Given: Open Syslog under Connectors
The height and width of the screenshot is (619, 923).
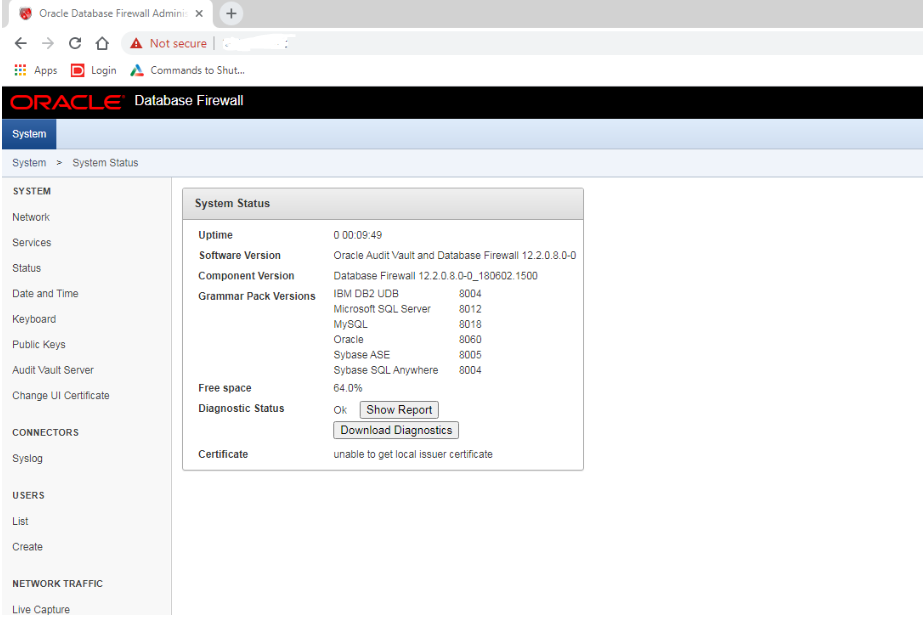Looking at the screenshot, I should coord(28,459).
